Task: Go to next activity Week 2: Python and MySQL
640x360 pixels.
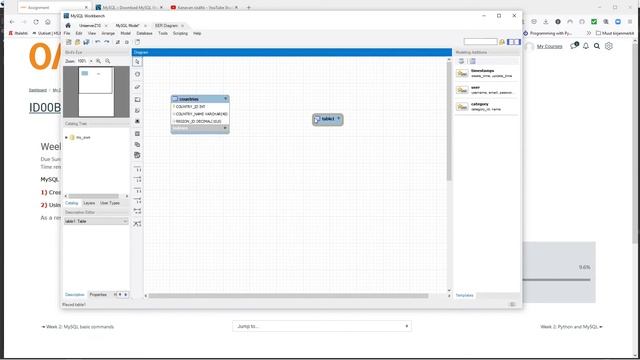Action: coord(571,327)
